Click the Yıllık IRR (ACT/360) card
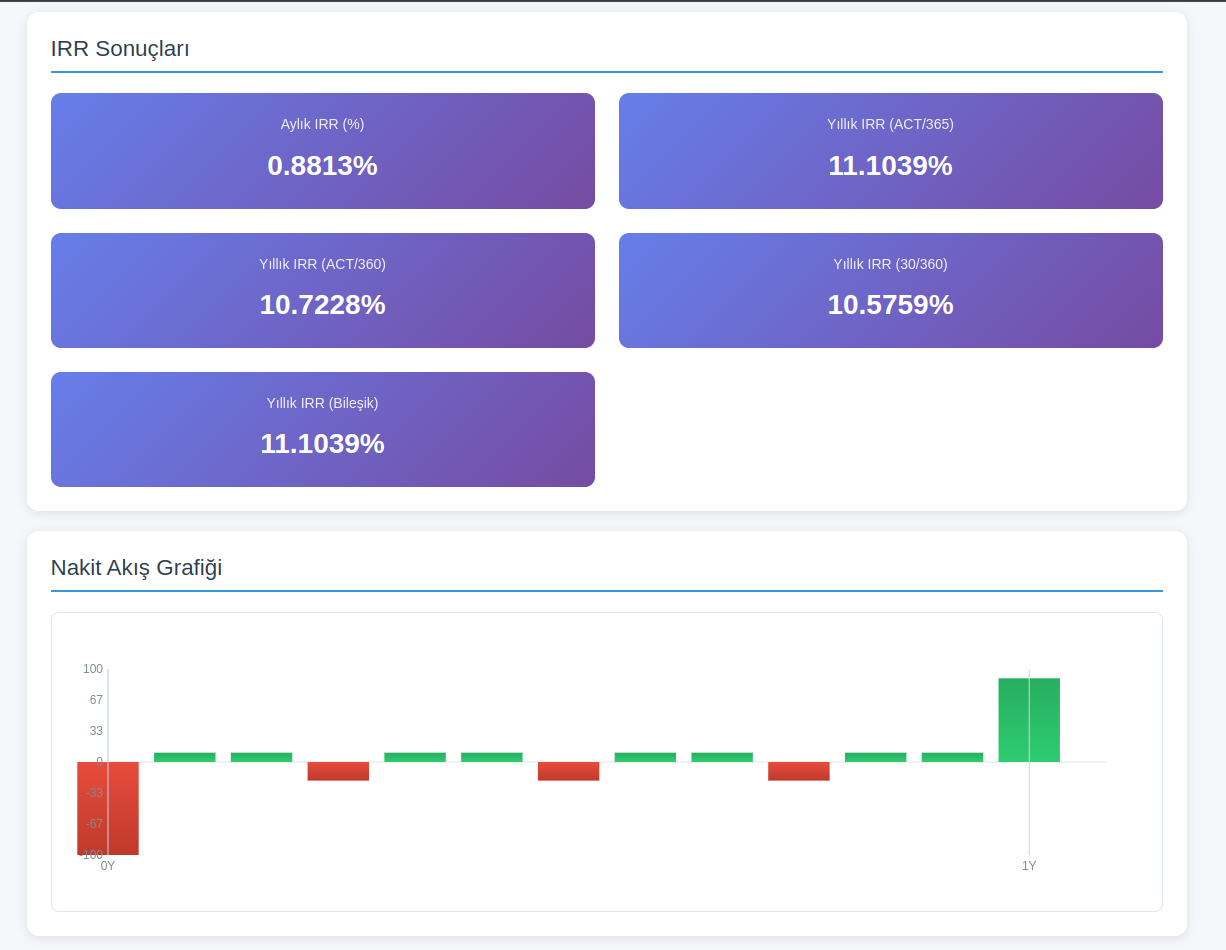This screenshot has width=1226, height=950. point(322,290)
